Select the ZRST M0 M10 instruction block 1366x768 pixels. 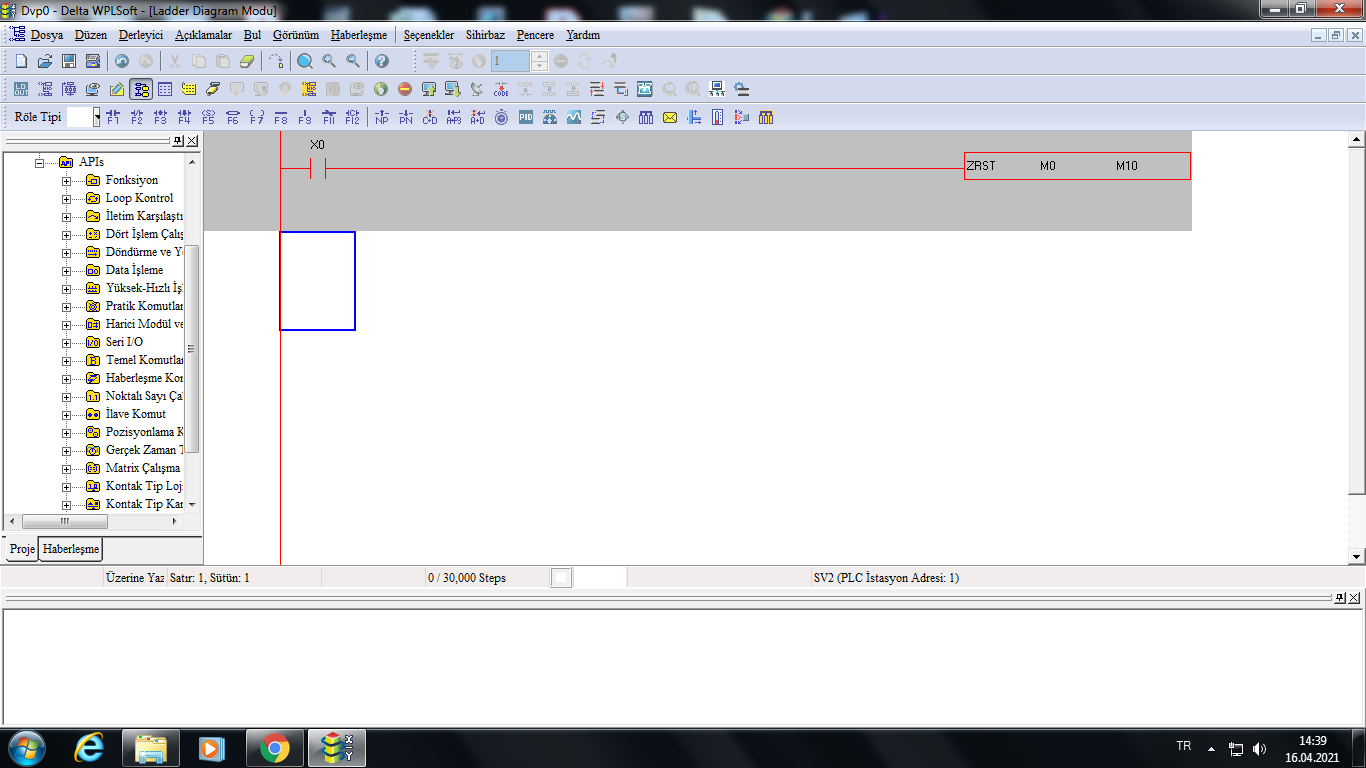[1077, 166]
